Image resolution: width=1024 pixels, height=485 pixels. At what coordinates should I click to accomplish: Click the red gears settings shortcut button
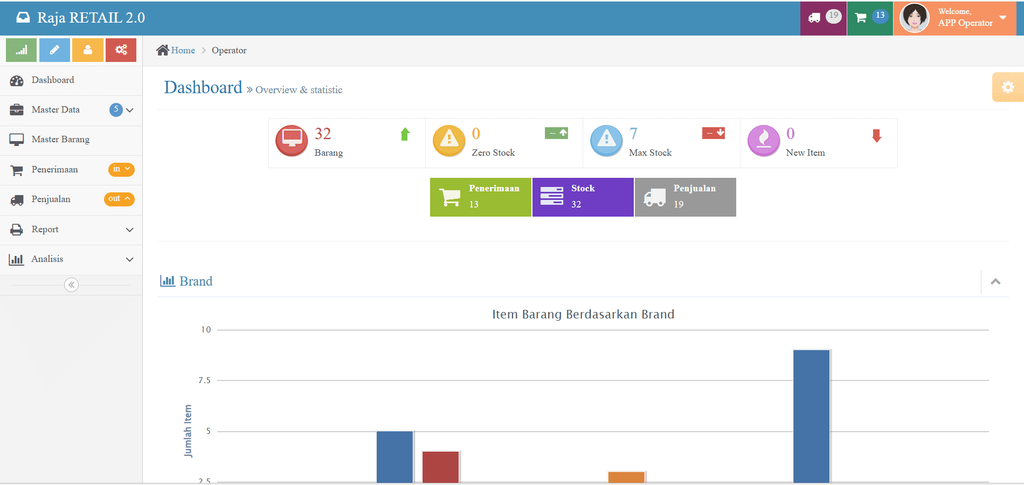coord(121,50)
